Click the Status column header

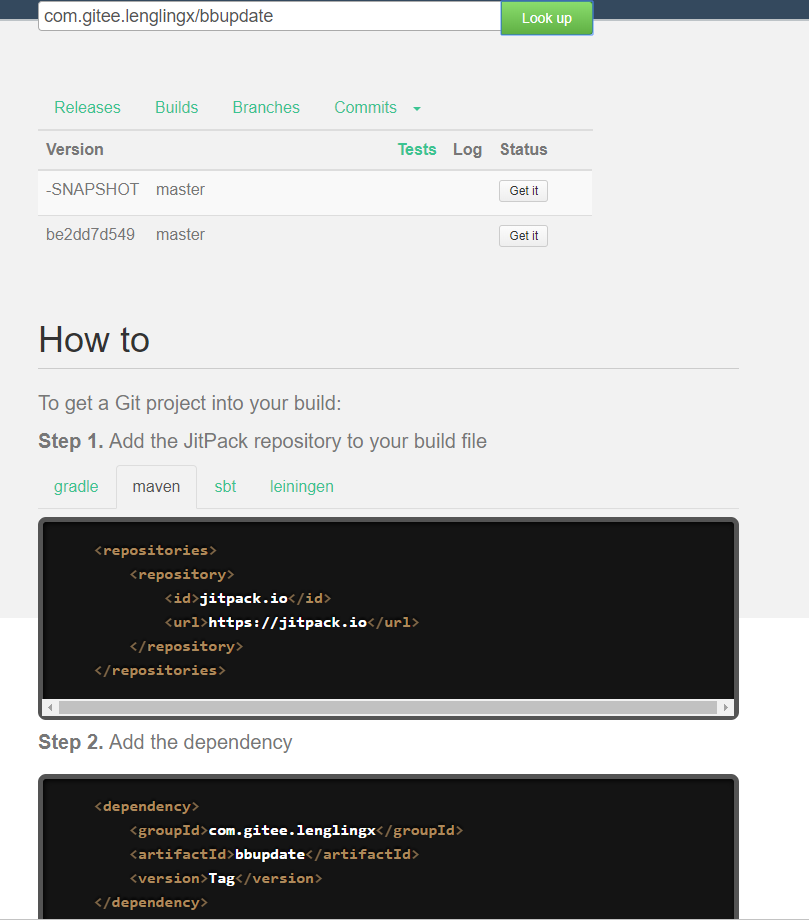pyautogui.click(x=523, y=150)
